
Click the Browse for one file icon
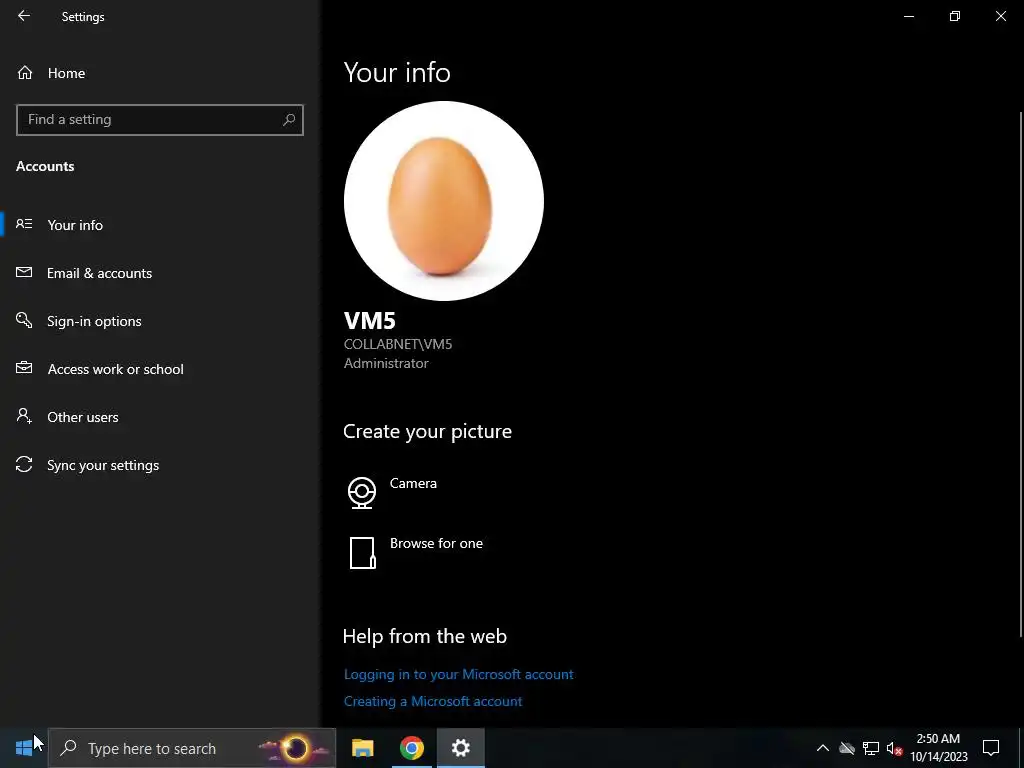point(362,553)
